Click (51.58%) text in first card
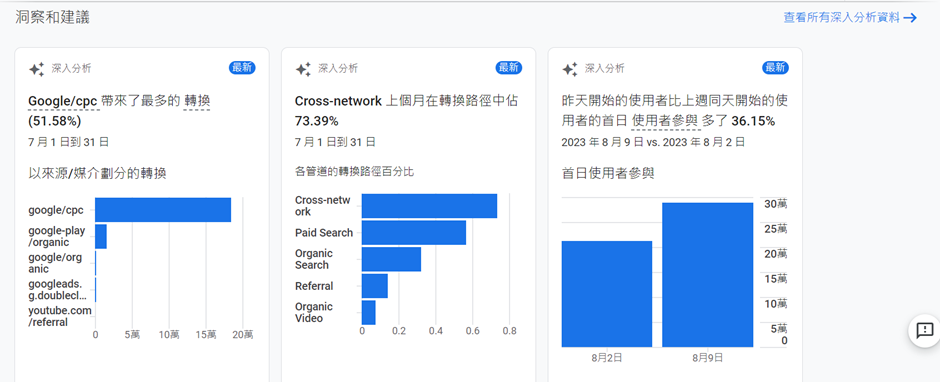940x382 pixels. tap(55, 121)
